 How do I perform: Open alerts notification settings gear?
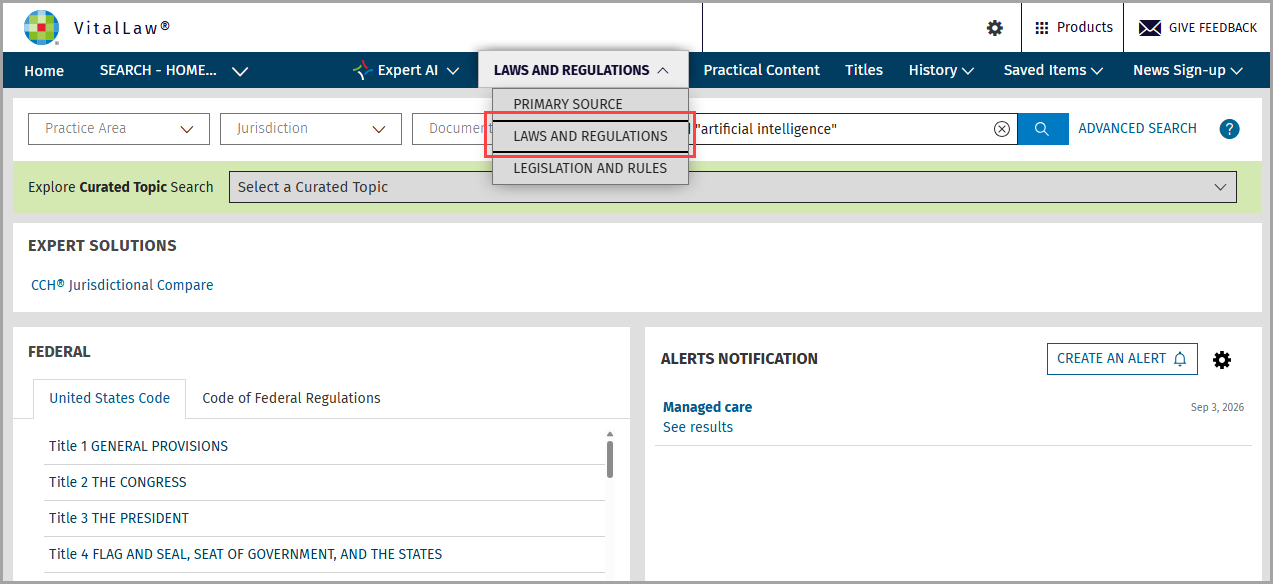point(1222,360)
